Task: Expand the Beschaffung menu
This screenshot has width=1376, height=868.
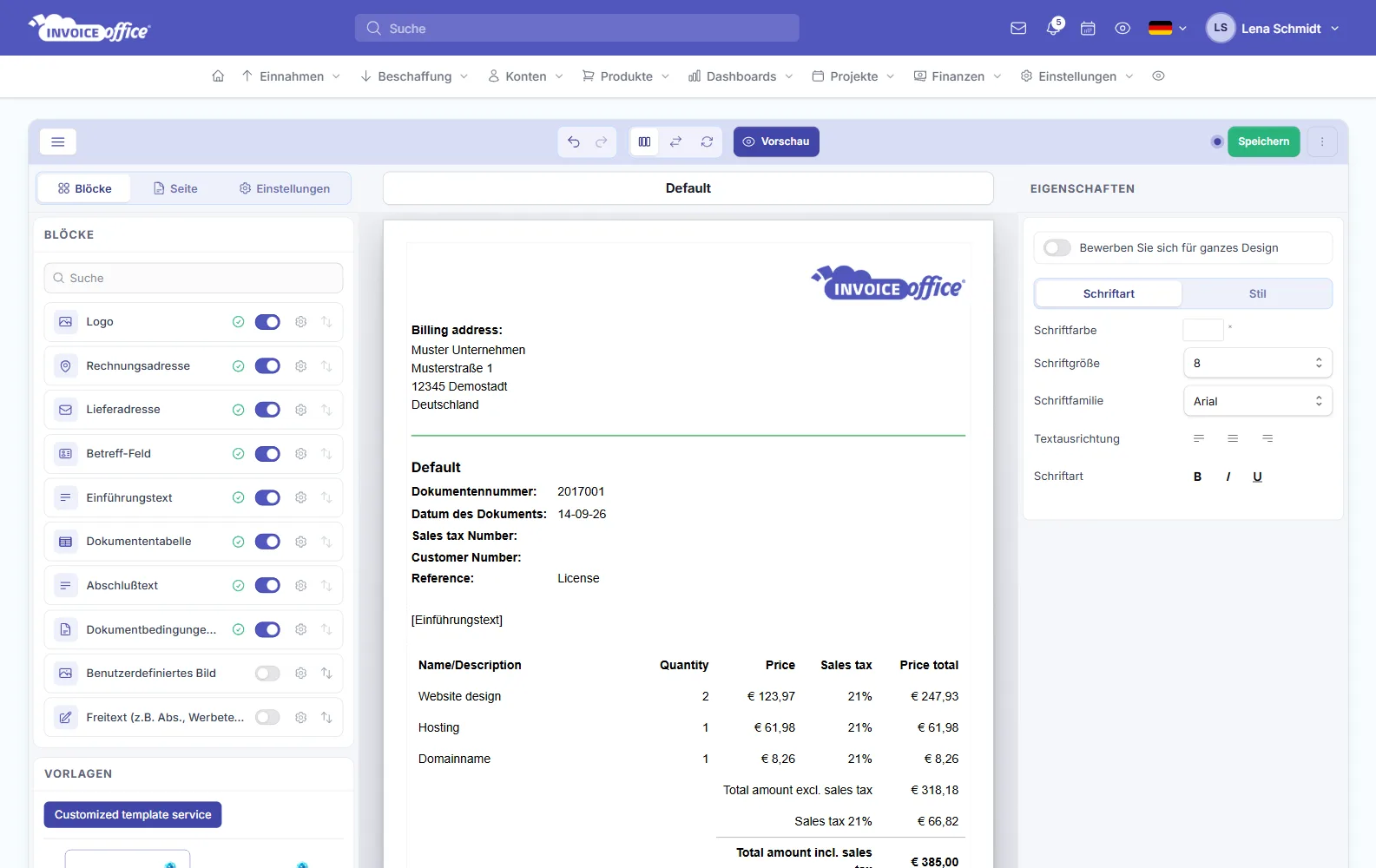Action: tap(414, 76)
